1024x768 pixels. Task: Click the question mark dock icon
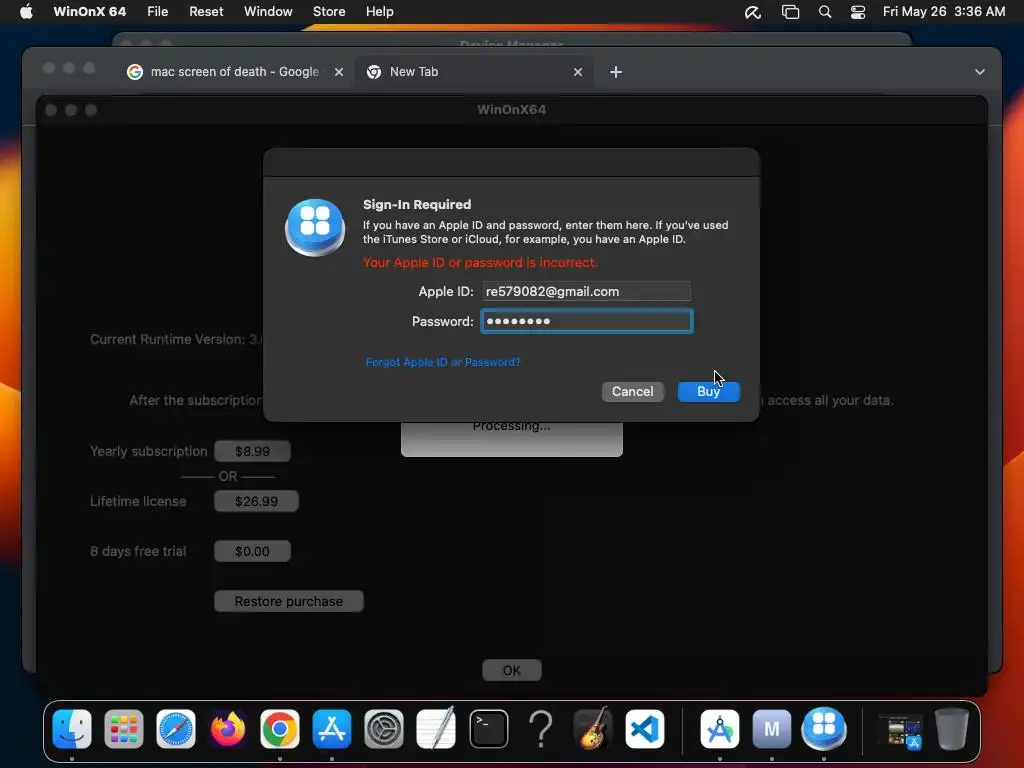pyautogui.click(x=541, y=729)
